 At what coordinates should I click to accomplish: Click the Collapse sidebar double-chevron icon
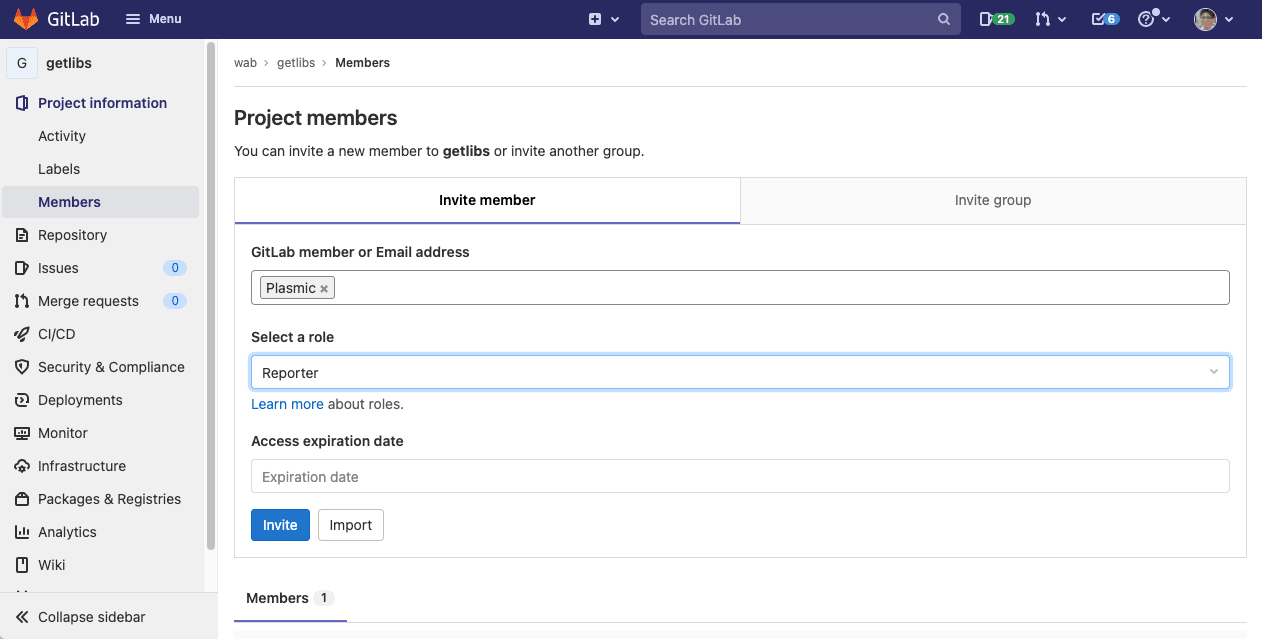[x=22, y=617]
